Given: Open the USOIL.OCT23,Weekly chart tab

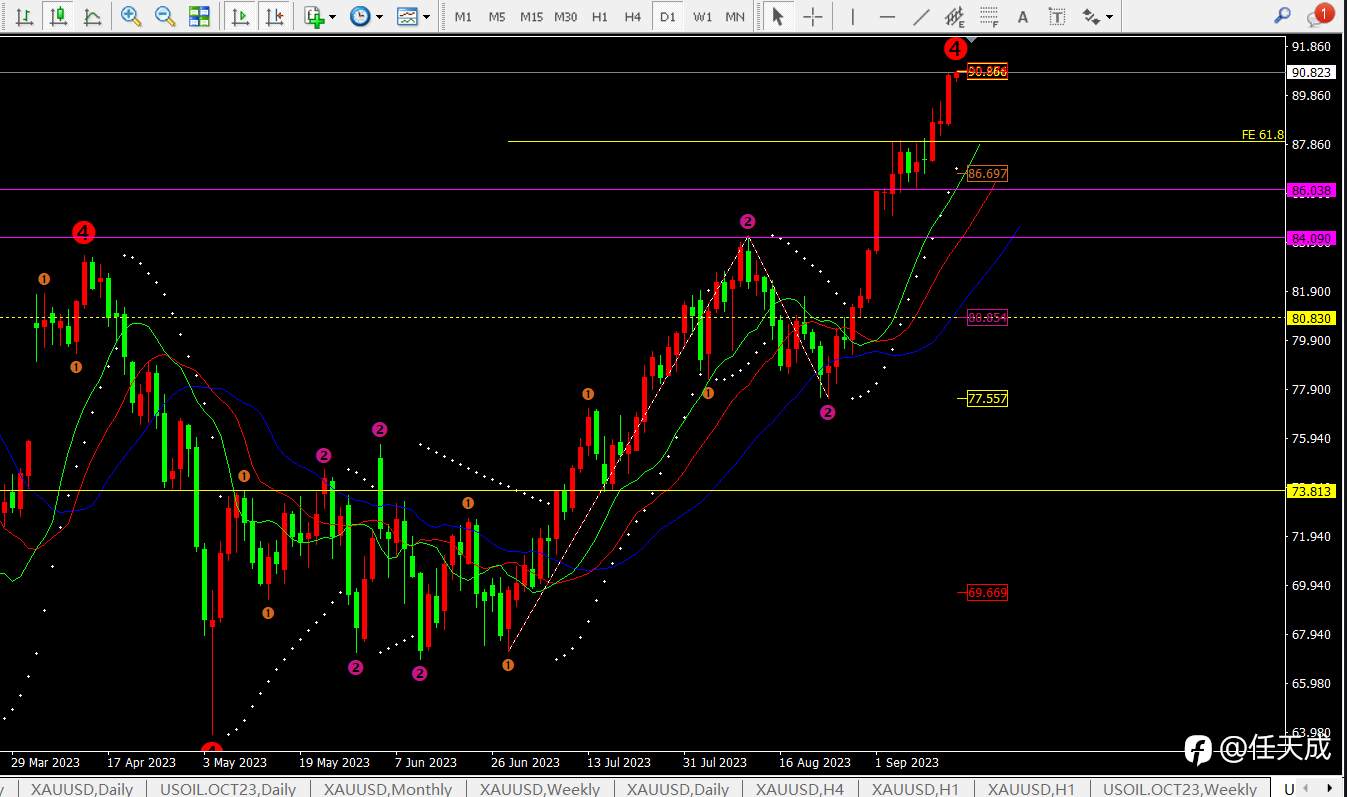Looking at the screenshot, I should 1180,788.
